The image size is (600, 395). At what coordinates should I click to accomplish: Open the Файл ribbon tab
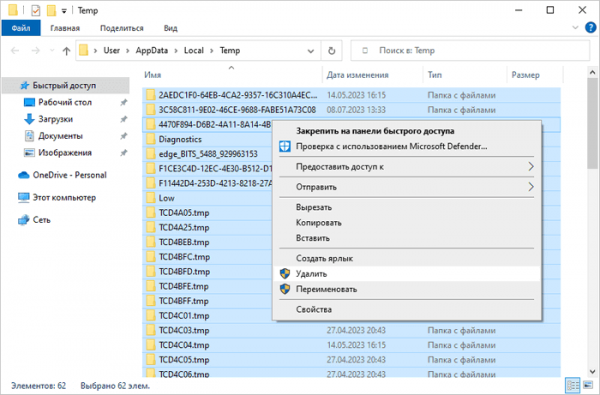(x=21, y=28)
